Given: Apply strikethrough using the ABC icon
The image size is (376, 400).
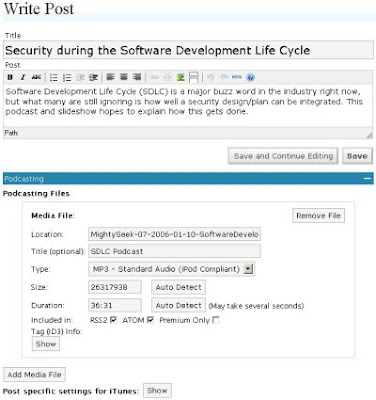Looking at the screenshot, I should (36, 77).
